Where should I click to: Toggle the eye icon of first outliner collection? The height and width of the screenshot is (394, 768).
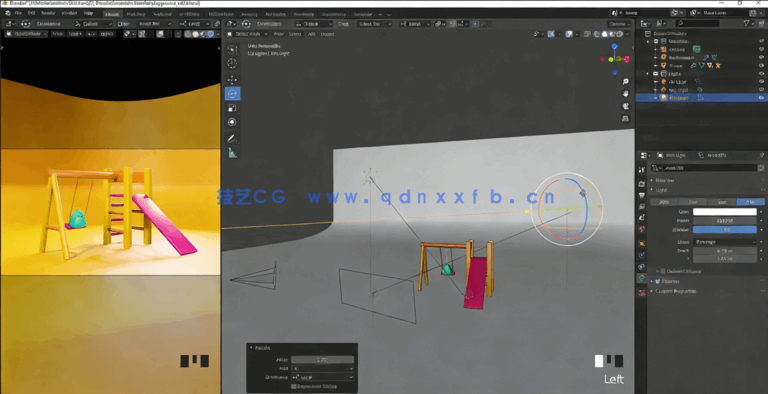click(761, 41)
